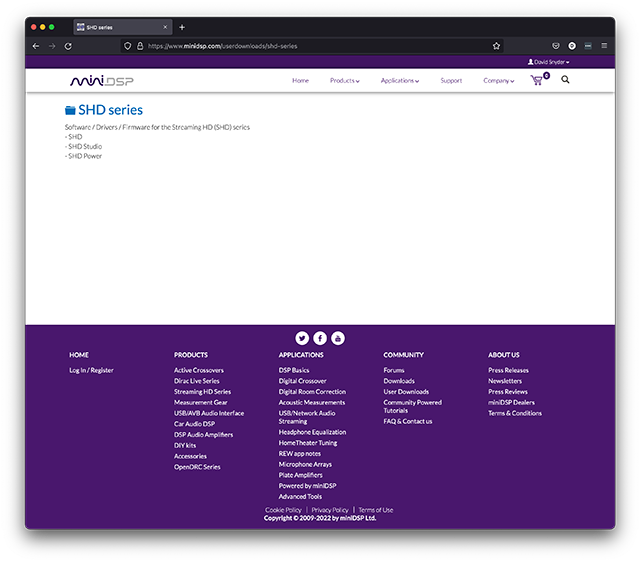Open Measurement Gear footer link
640x562 pixels.
[201, 402]
